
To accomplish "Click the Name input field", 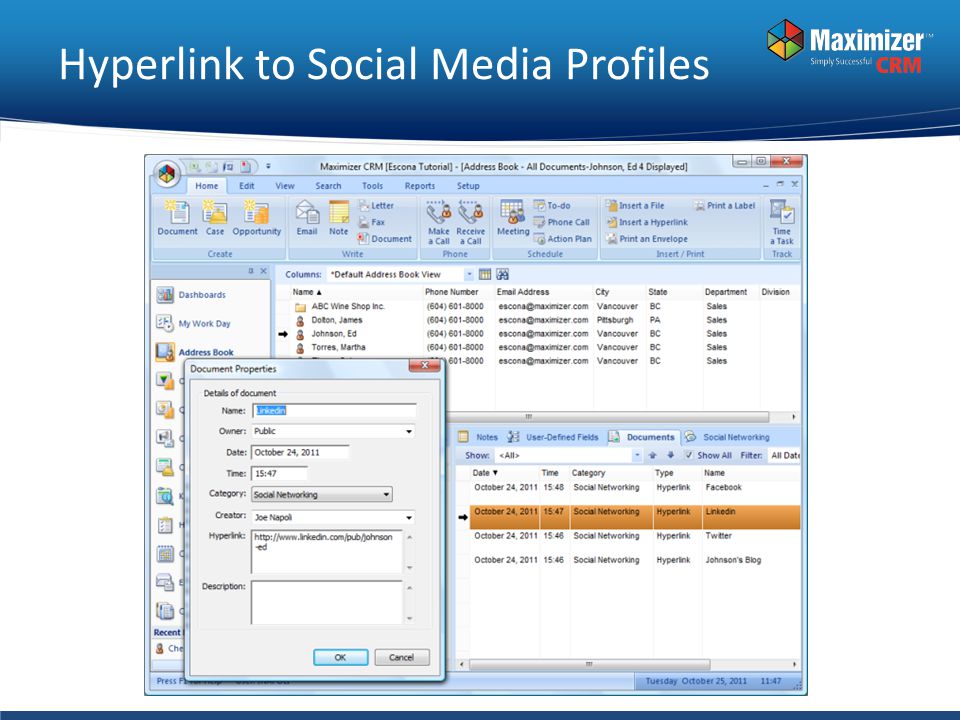I will pos(334,410).
